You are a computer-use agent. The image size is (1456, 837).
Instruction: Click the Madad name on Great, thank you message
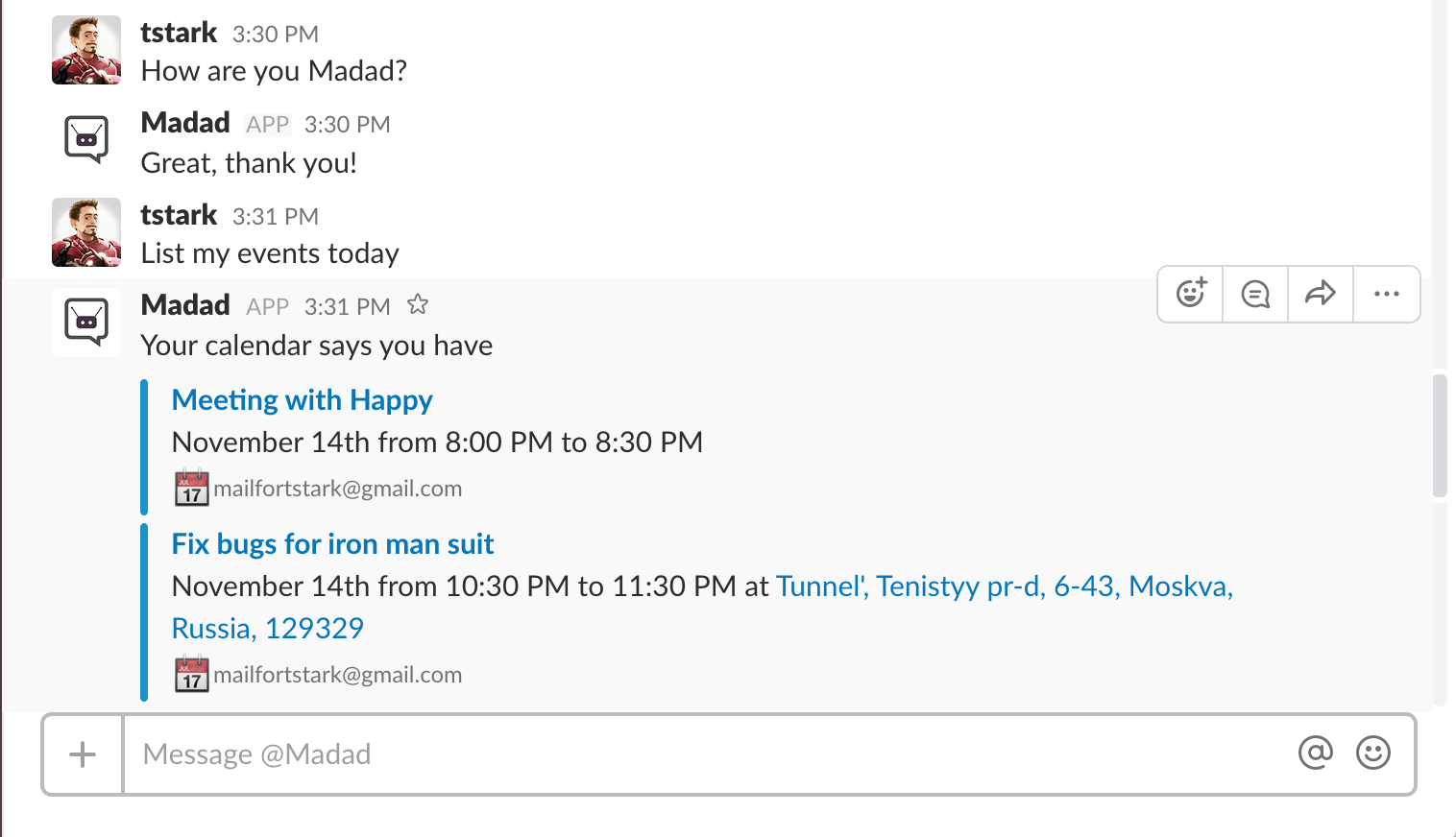coord(185,123)
